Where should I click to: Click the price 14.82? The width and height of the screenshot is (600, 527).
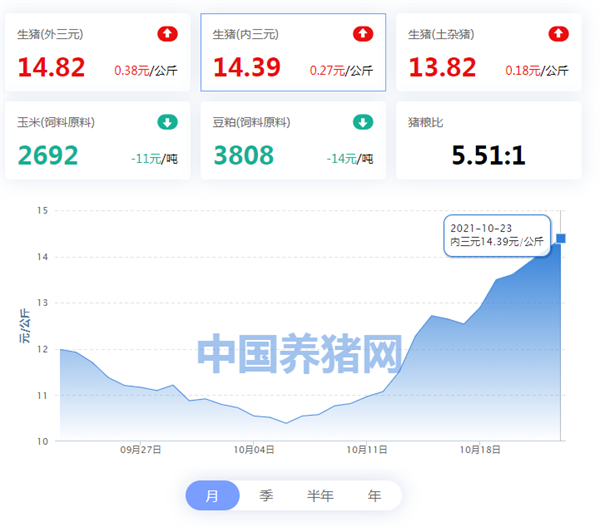pos(51,67)
